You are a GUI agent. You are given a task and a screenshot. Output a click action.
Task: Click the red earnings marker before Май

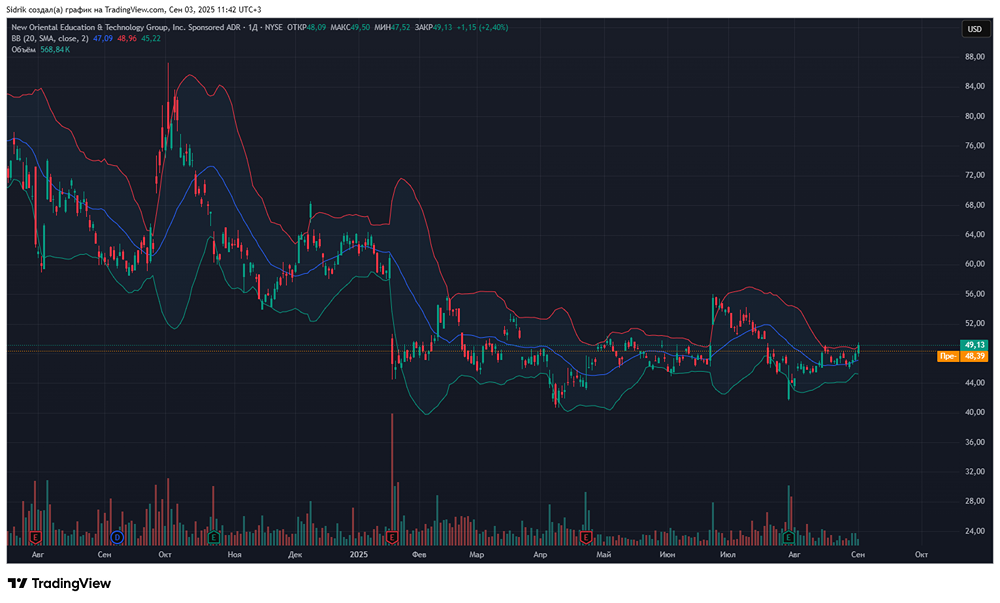[x=585, y=537]
